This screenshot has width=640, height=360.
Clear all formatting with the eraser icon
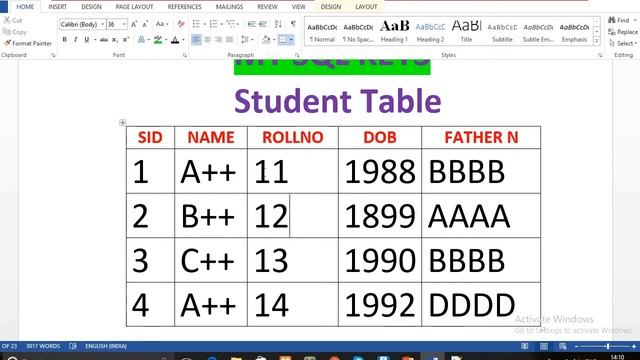pos(181,24)
